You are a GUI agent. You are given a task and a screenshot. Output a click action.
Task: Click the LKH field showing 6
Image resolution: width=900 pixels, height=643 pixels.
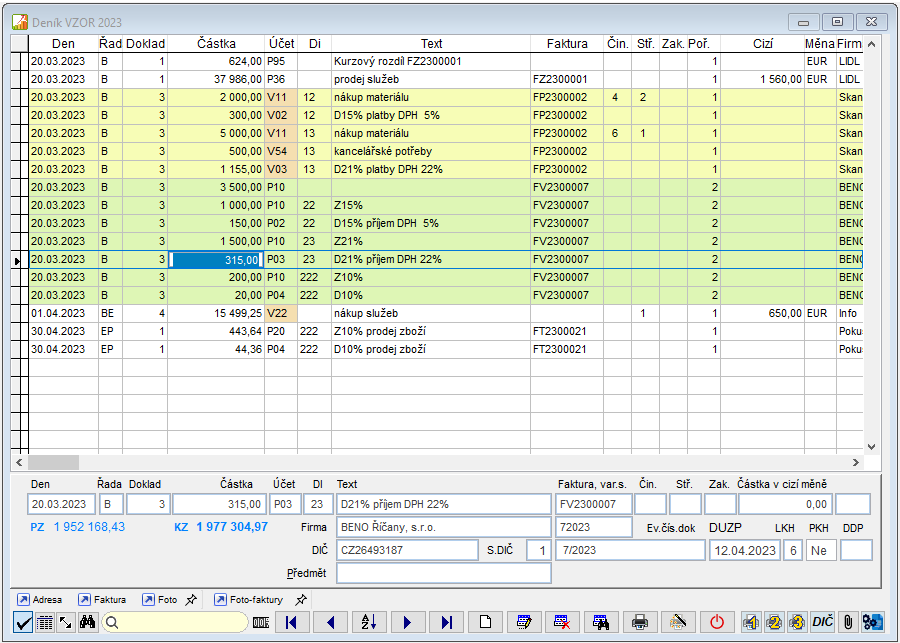(793, 551)
